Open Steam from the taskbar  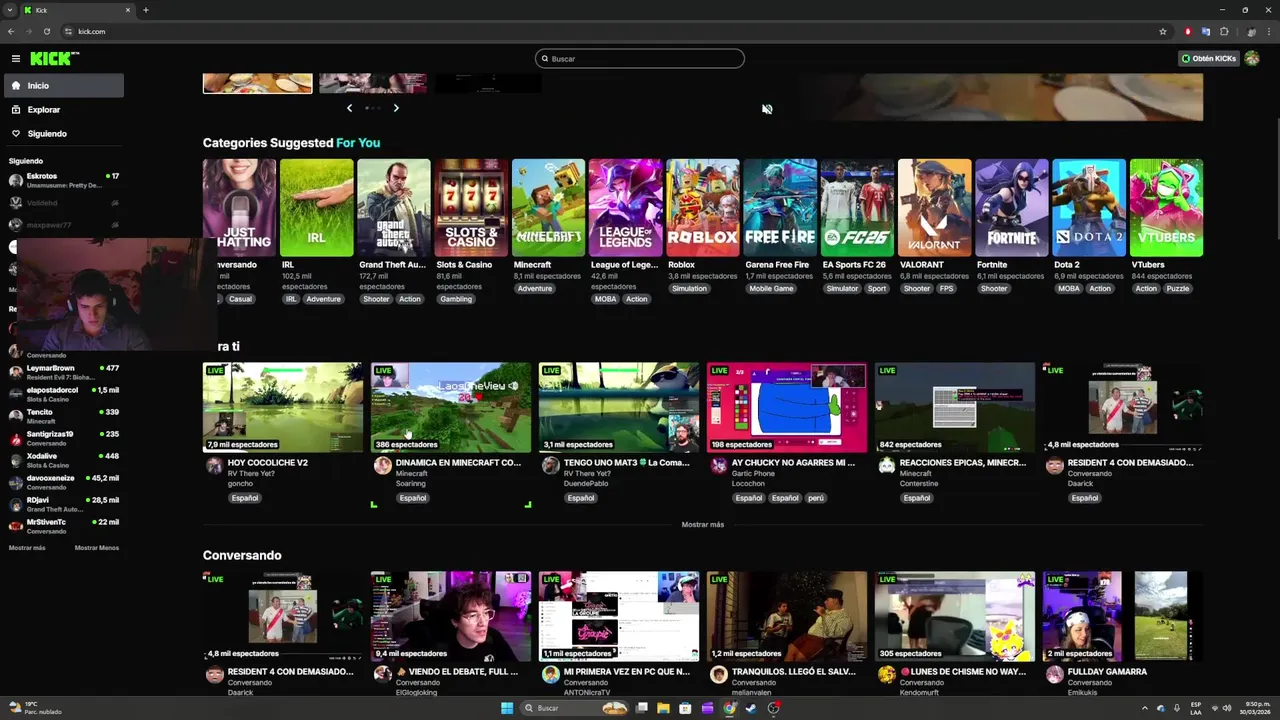pyautogui.click(x=751, y=708)
